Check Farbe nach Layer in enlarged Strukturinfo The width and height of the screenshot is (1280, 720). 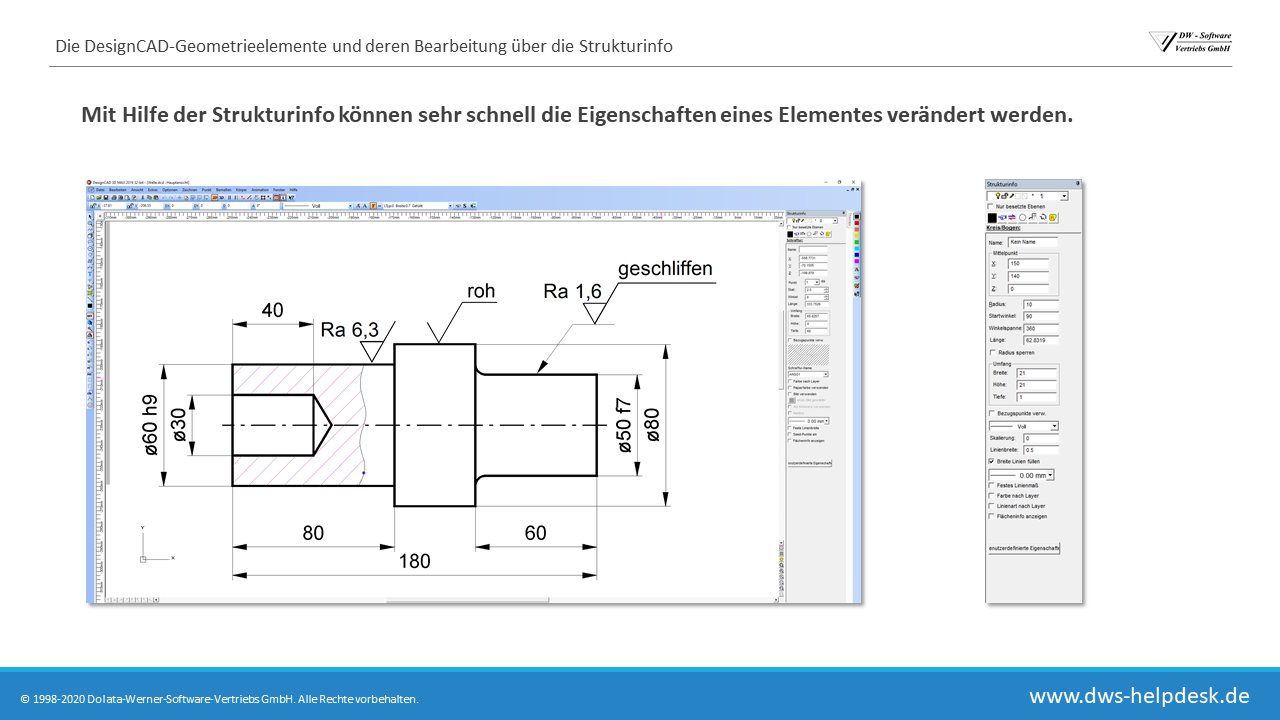[991, 495]
